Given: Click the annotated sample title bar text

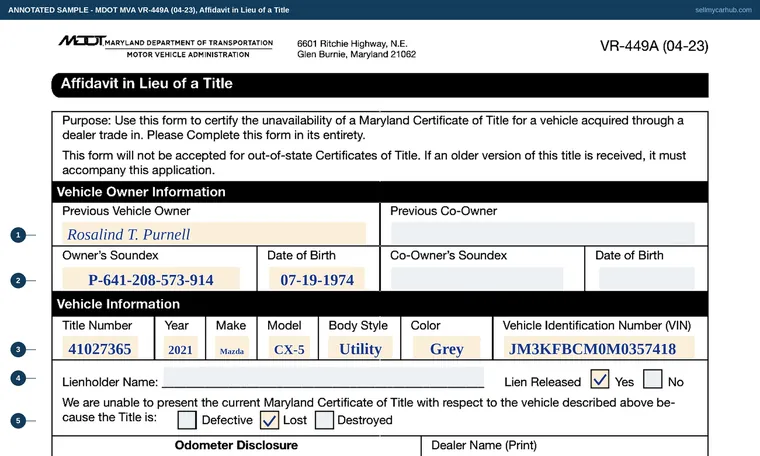Looking at the screenshot, I should [x=148, y=10].
